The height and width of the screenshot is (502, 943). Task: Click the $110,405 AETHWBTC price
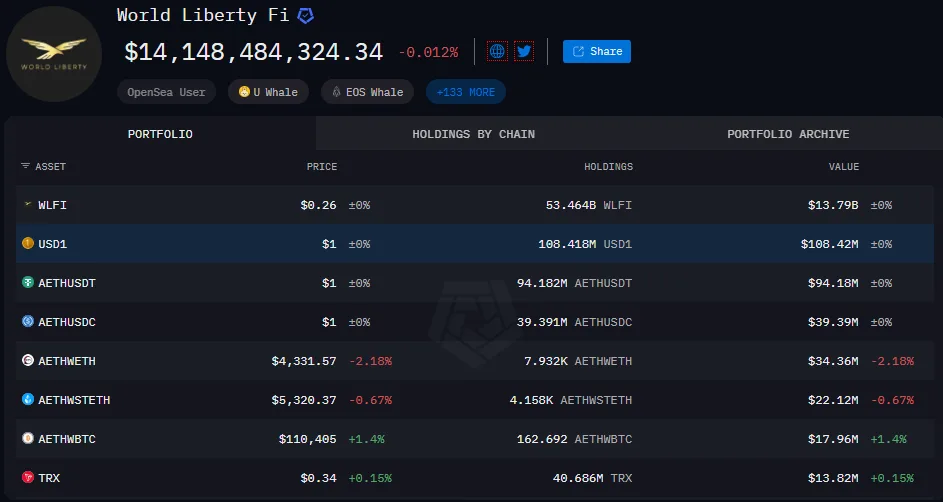click(307, 439)
